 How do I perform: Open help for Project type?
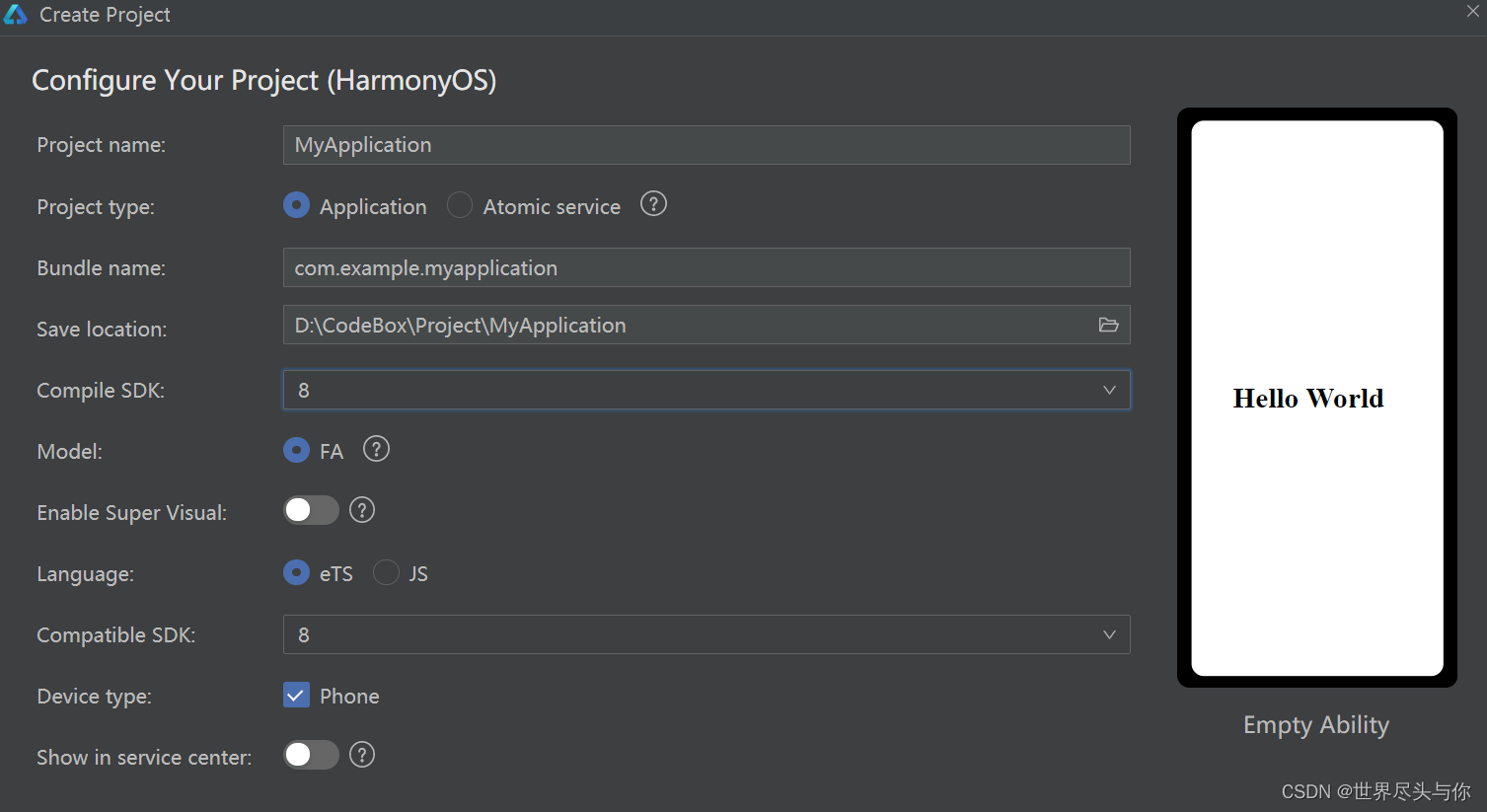(x=653, y=204)
